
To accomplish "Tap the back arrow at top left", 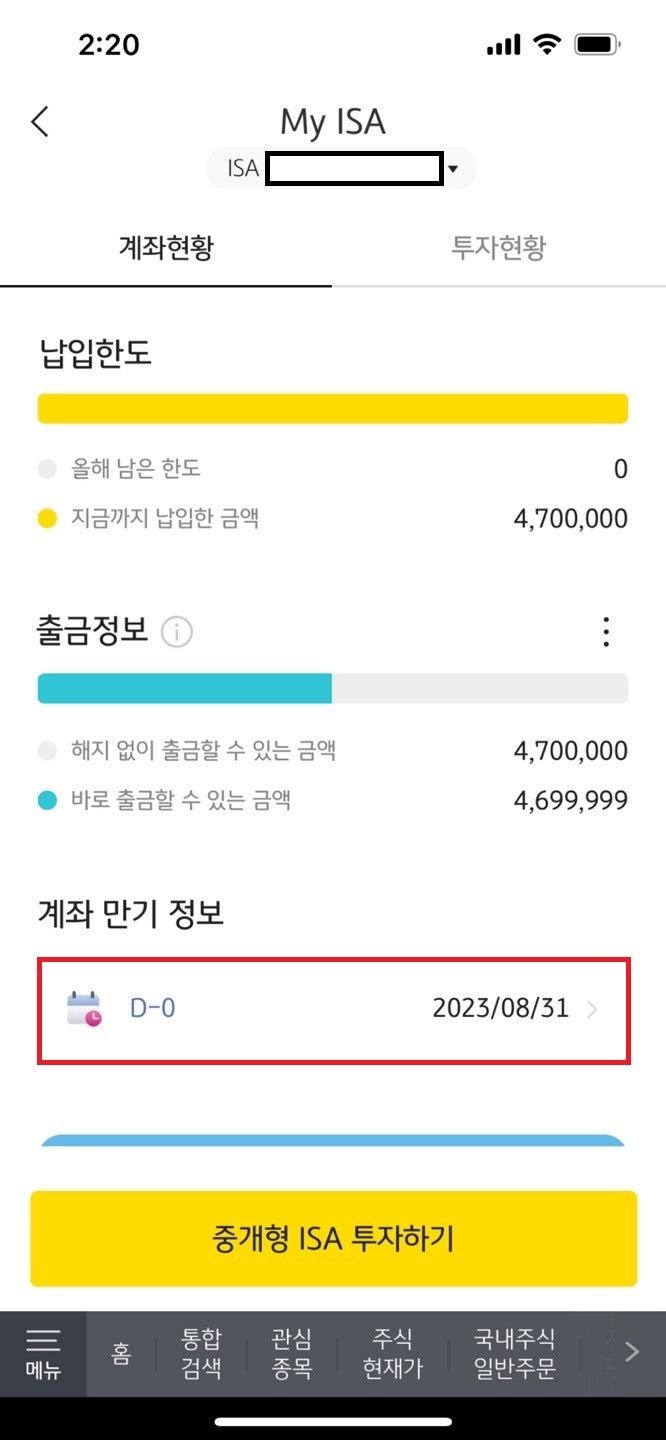I will click(40, 121).
